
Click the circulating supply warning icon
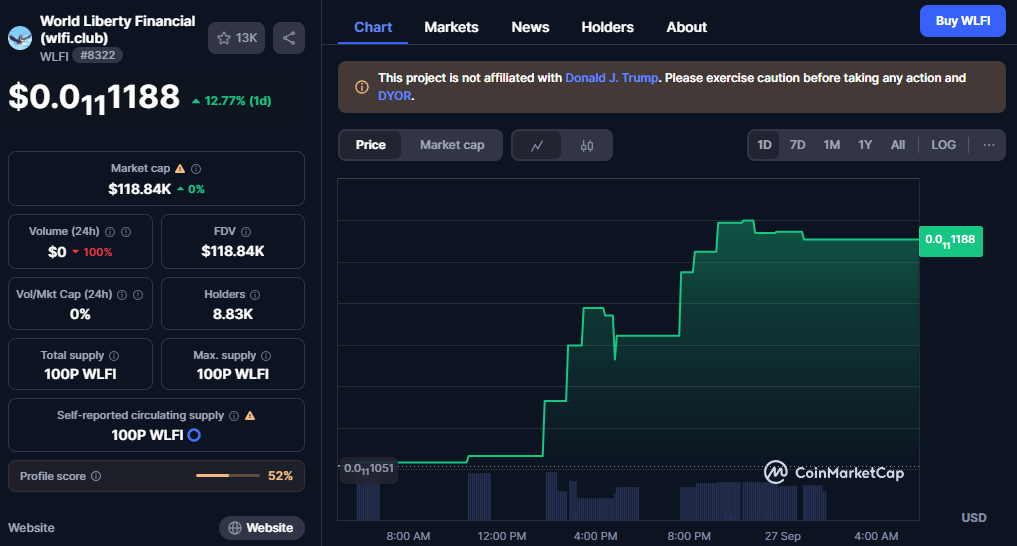pos(250,415)
